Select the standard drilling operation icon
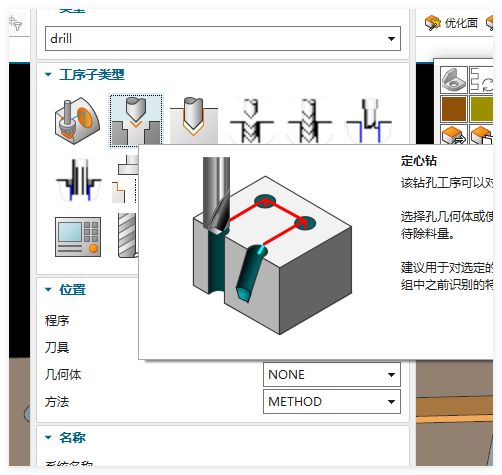 coord(194,120)
